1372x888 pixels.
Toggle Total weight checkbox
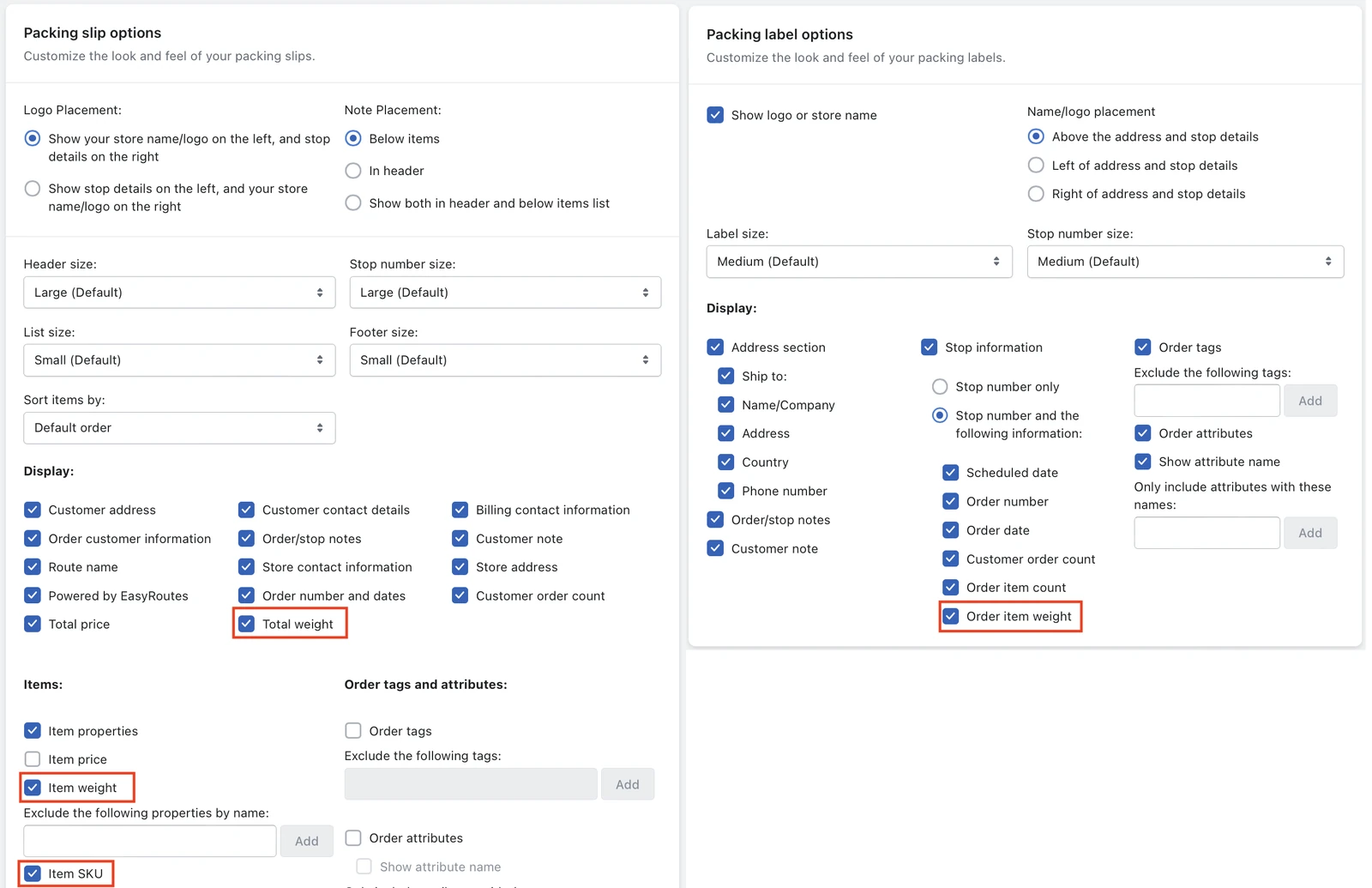tap(247, 624)
